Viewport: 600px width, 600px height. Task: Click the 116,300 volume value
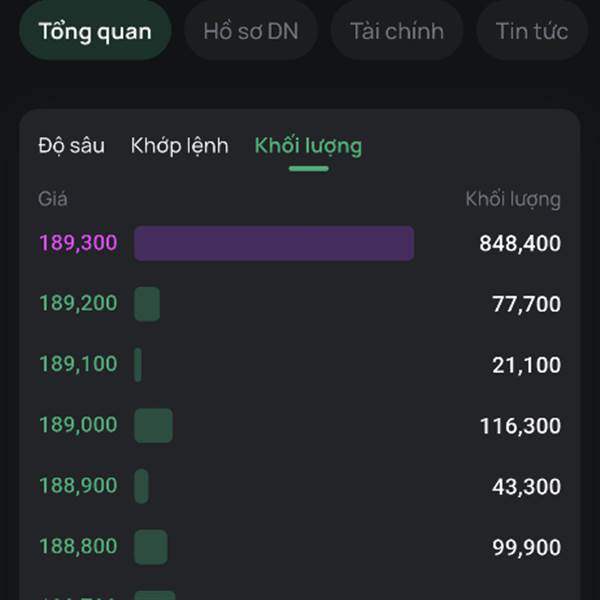519,426
